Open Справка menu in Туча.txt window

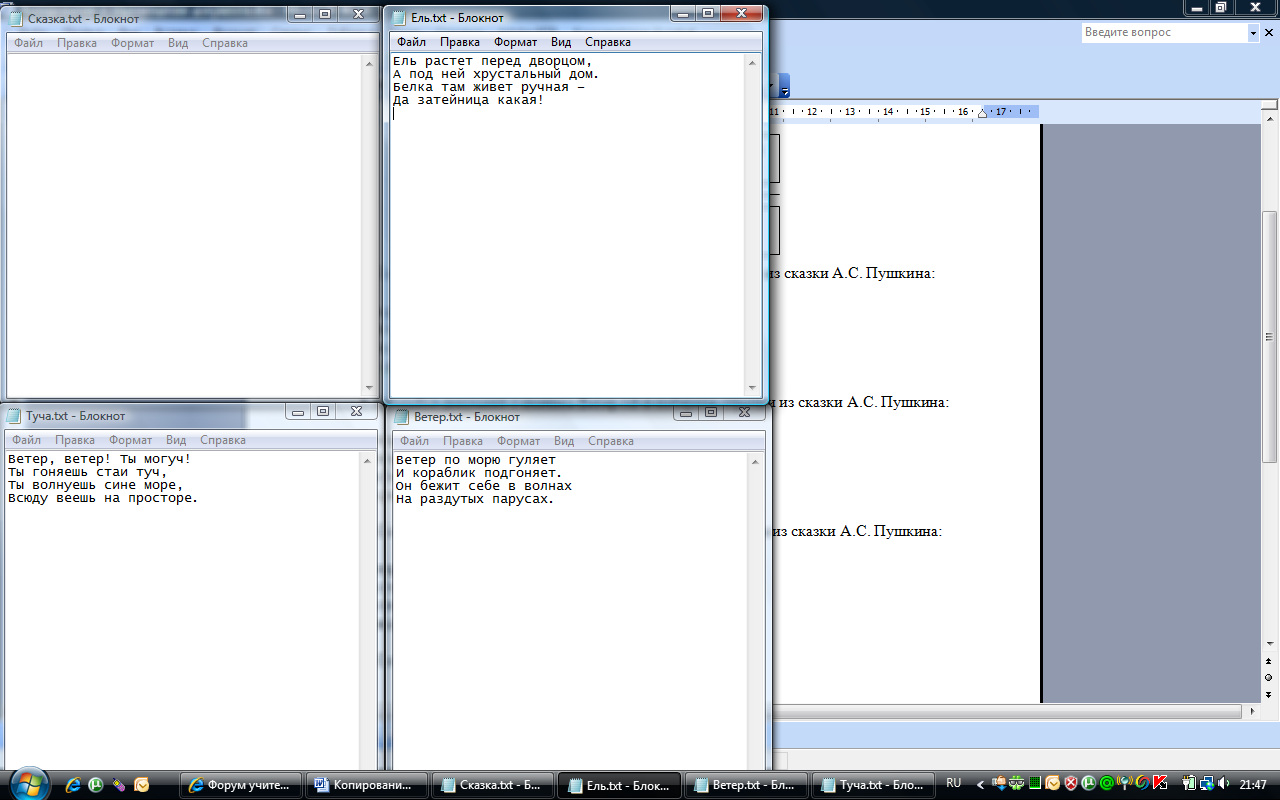[x=223, y=440]
